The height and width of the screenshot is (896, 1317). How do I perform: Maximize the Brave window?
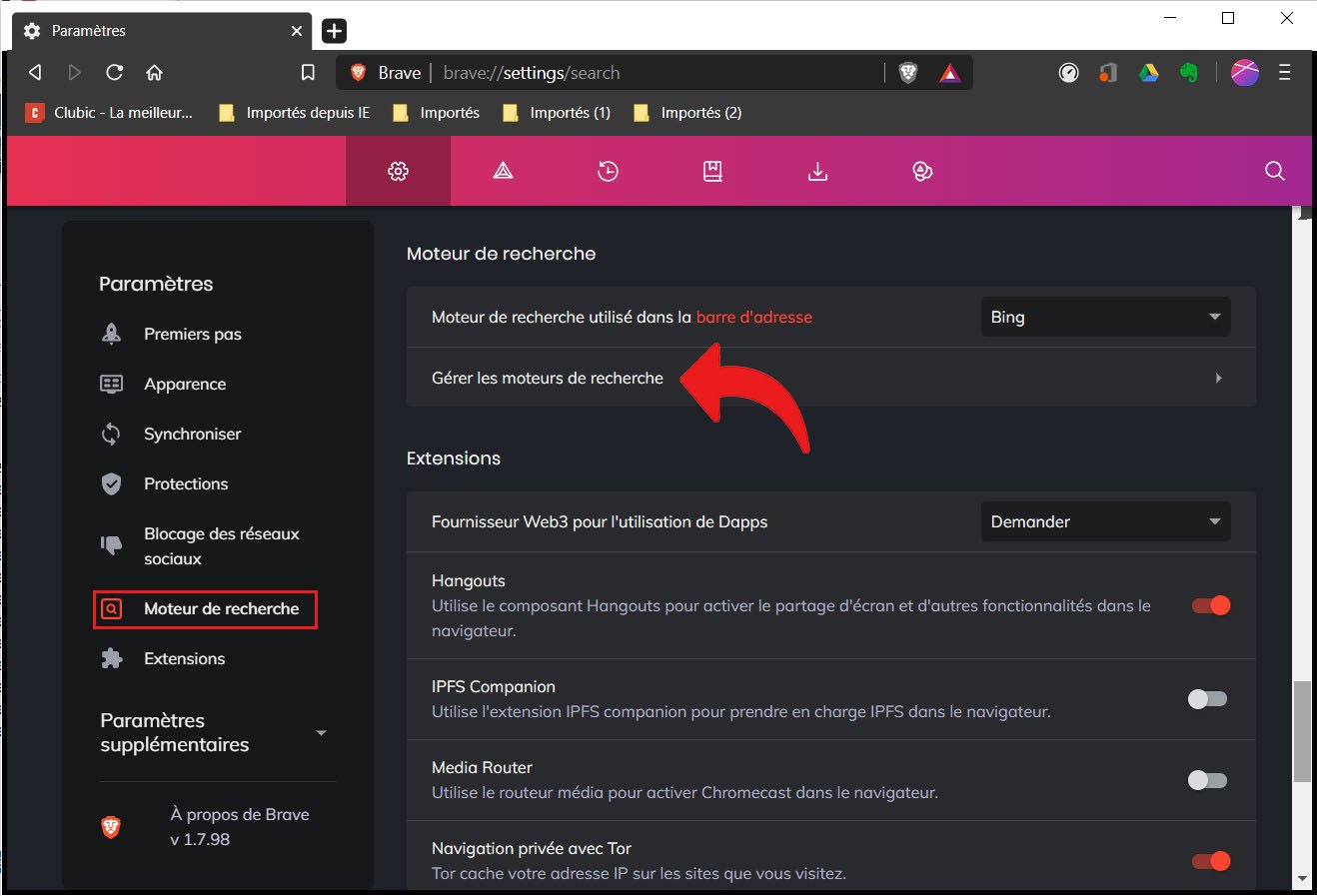[x=1228, y=18]
